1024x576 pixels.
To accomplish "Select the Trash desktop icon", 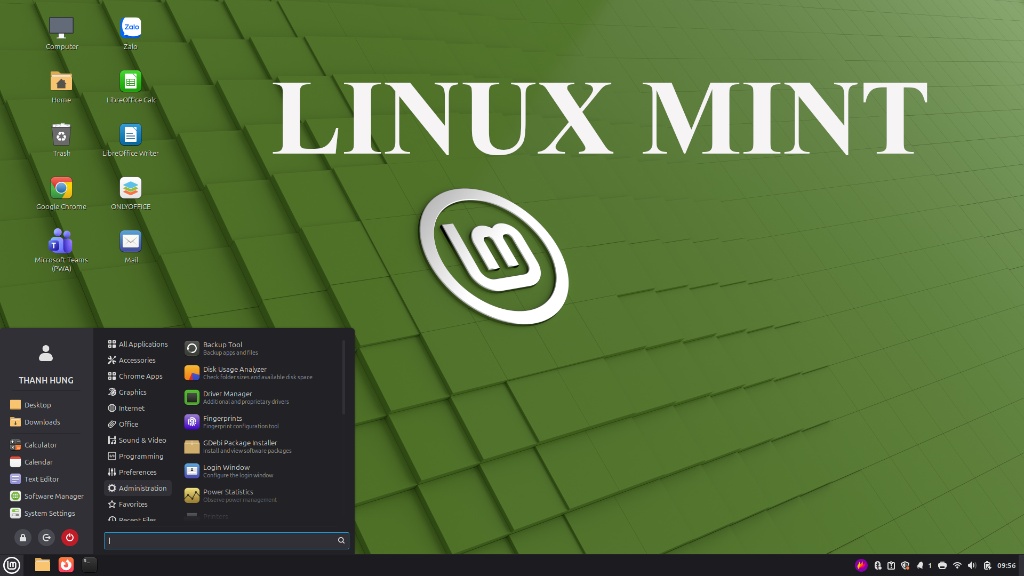I will pos(61,139).
